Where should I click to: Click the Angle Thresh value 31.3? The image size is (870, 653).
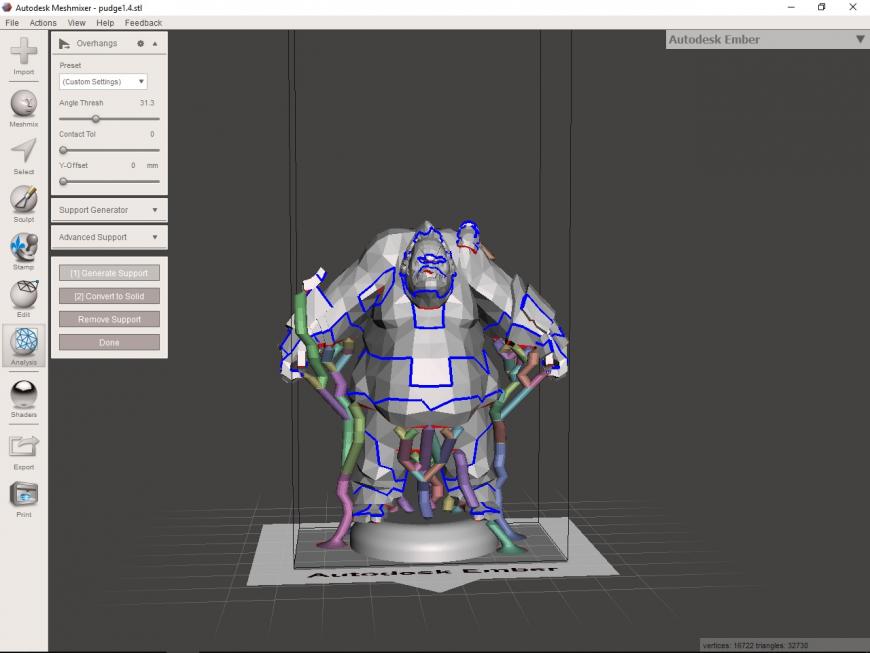pos(147,103)
